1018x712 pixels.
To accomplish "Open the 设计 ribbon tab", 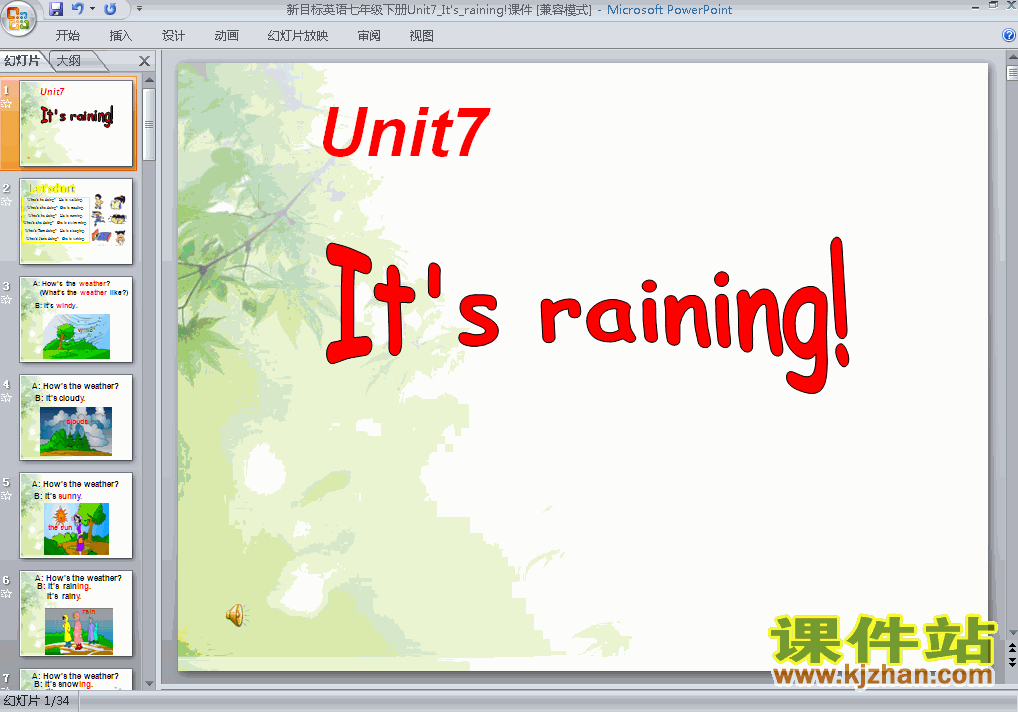I will coord(173,36).
